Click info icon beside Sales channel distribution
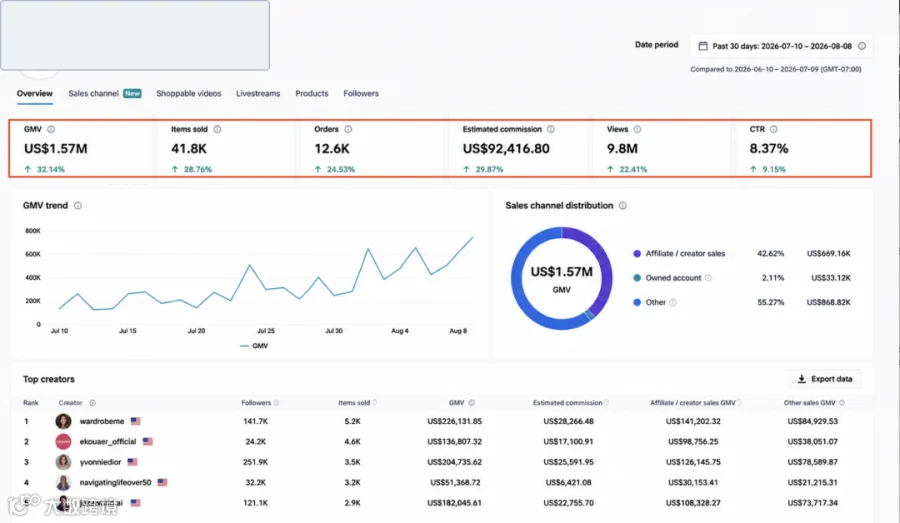 tap(623, 206)
